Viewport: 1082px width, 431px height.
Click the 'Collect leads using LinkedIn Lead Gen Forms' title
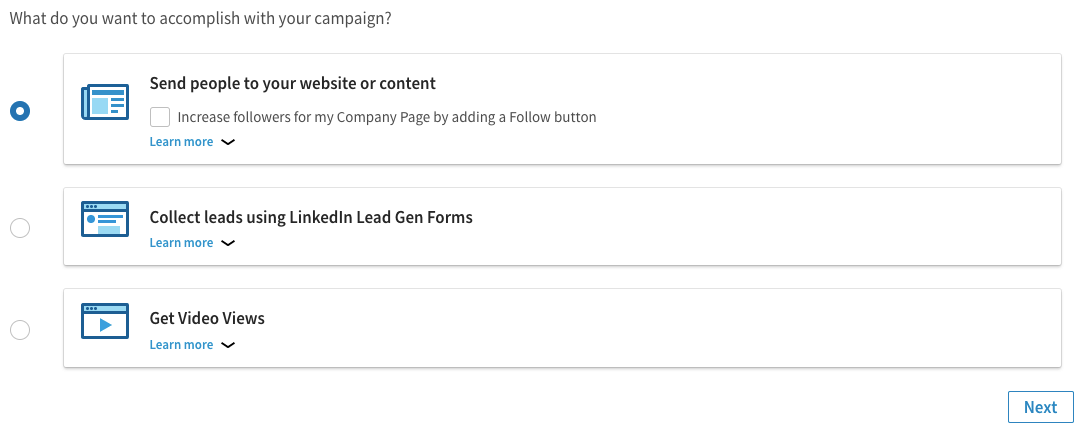pyautogui.click(x=311, y=217)
